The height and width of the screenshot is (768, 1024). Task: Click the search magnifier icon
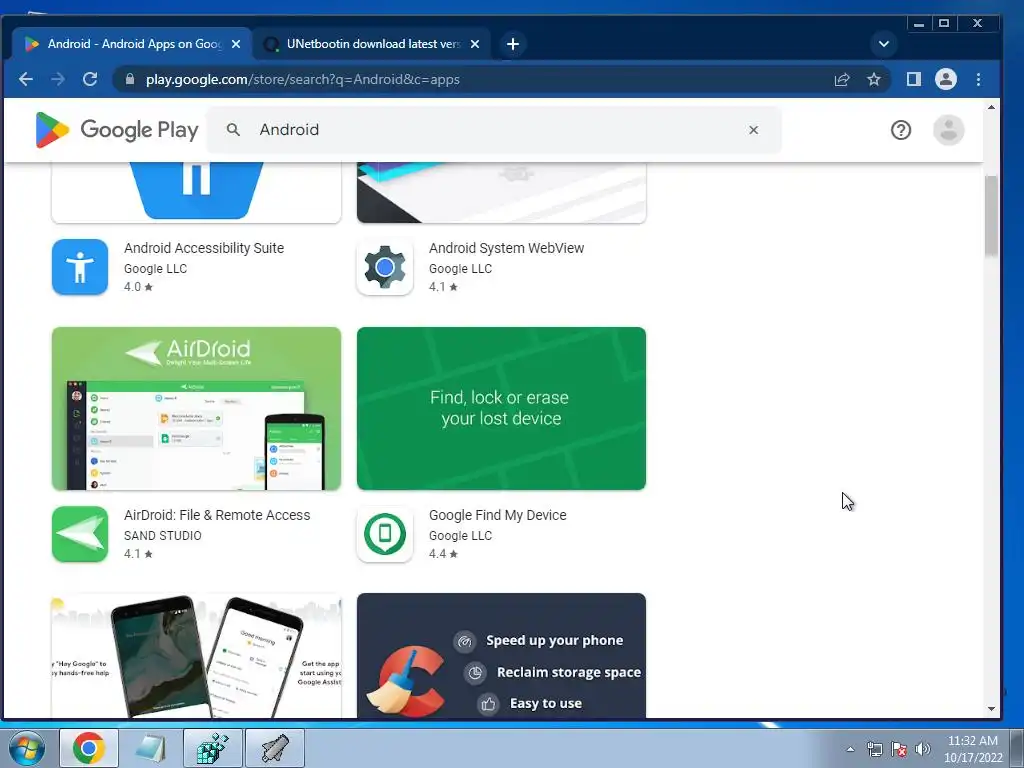coord(233,130)
